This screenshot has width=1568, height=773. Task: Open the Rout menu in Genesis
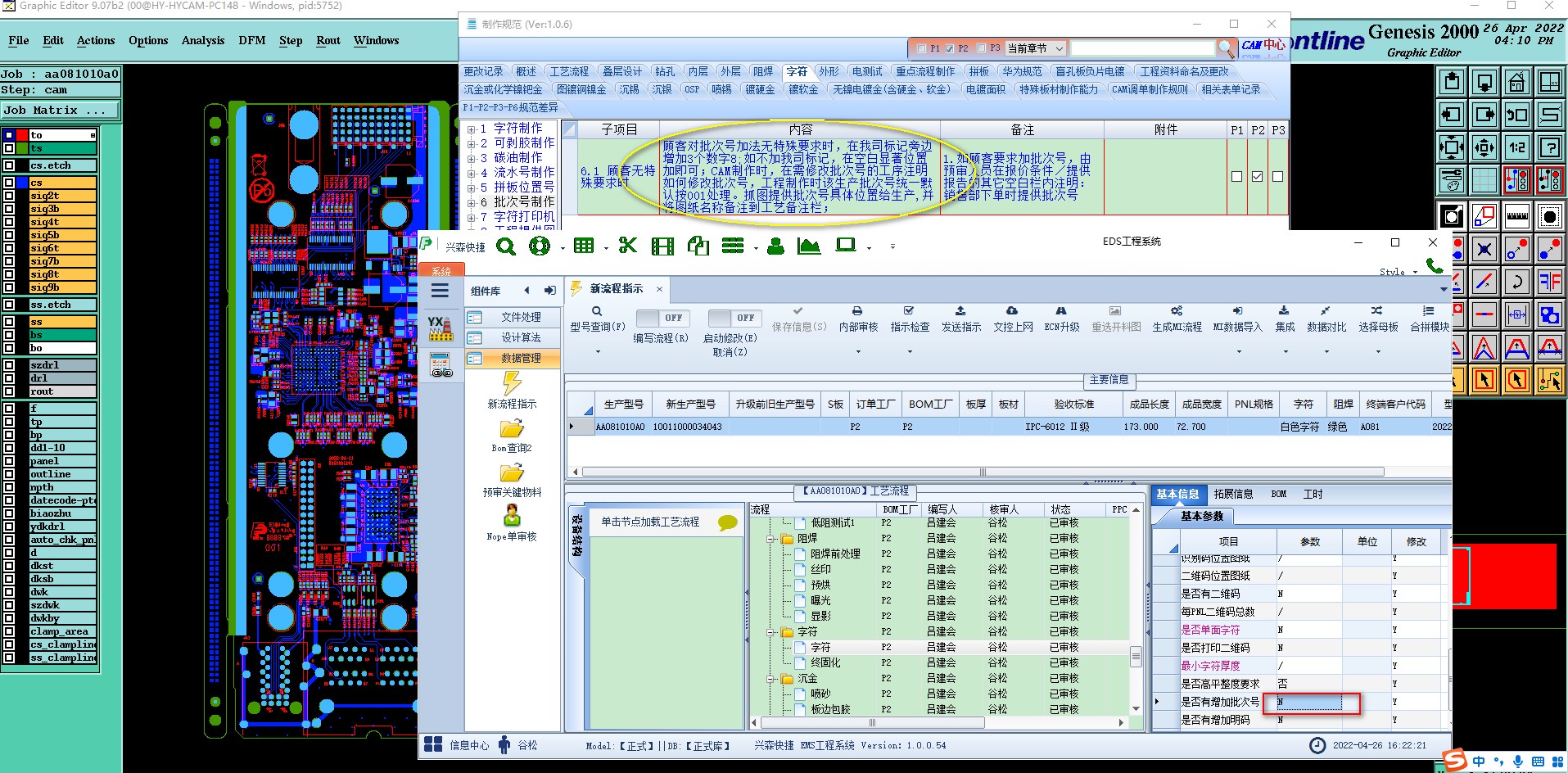click(328, 40)
